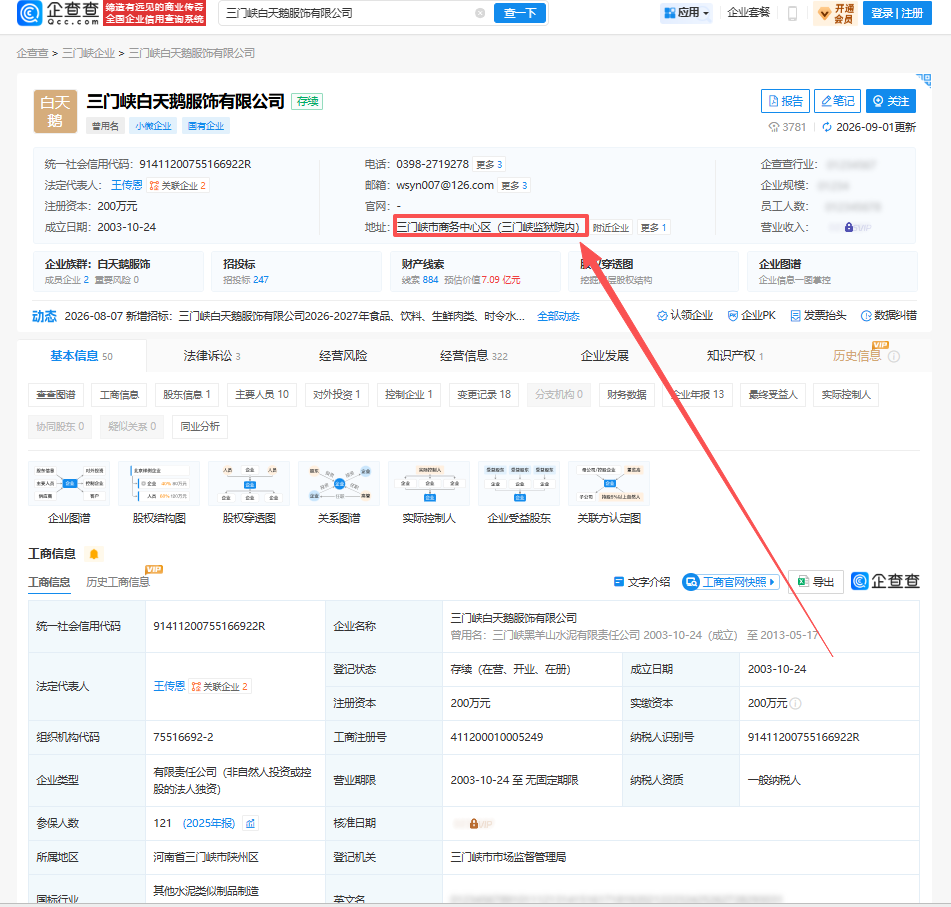Open the 财产线索 card
The width and height of the screenshot is (951, 907).
tap(476, 271)
